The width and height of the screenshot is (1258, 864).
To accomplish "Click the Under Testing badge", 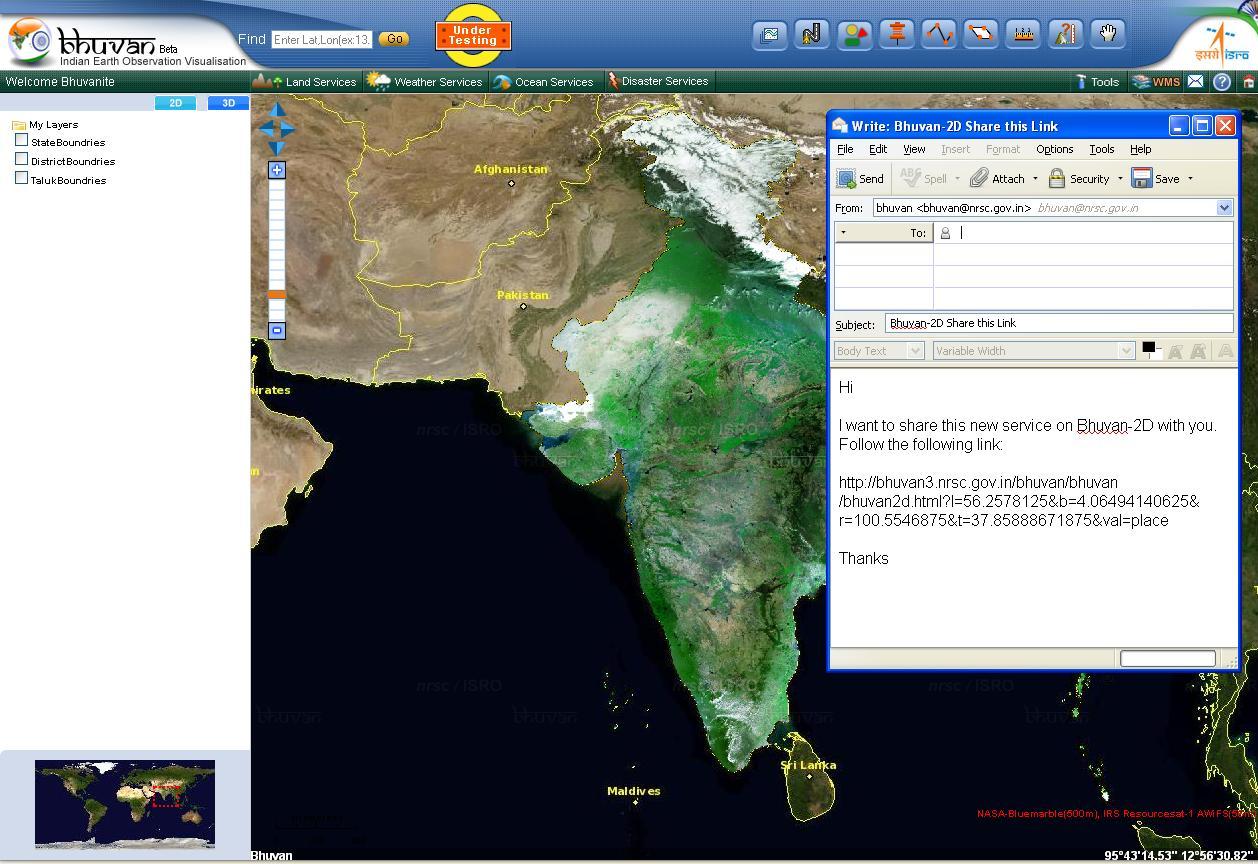I will (x=473, y=36).
